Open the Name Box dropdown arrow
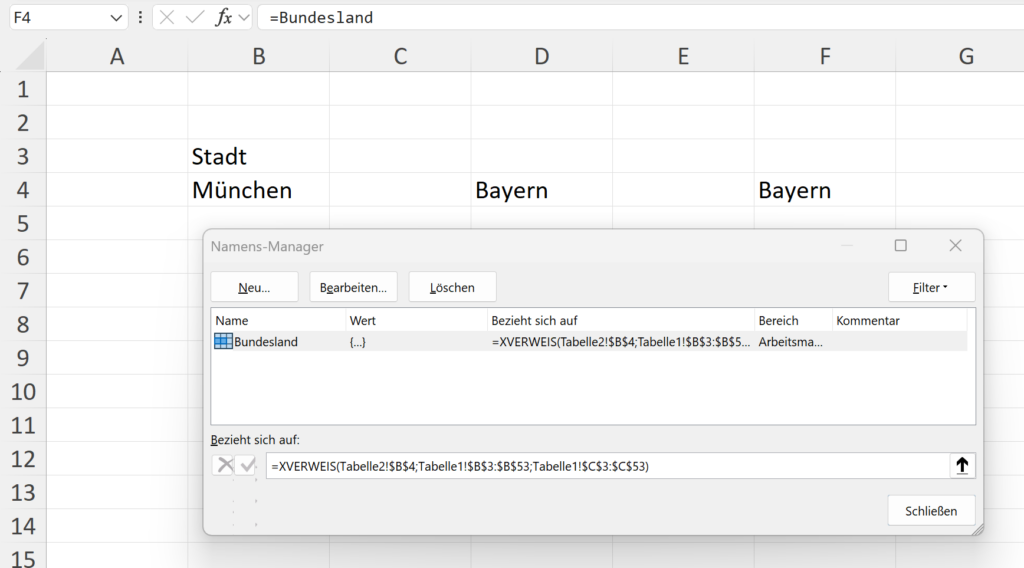Viewport: 1024px width, 568px height. pyautogui.click(x=116, y=17)
